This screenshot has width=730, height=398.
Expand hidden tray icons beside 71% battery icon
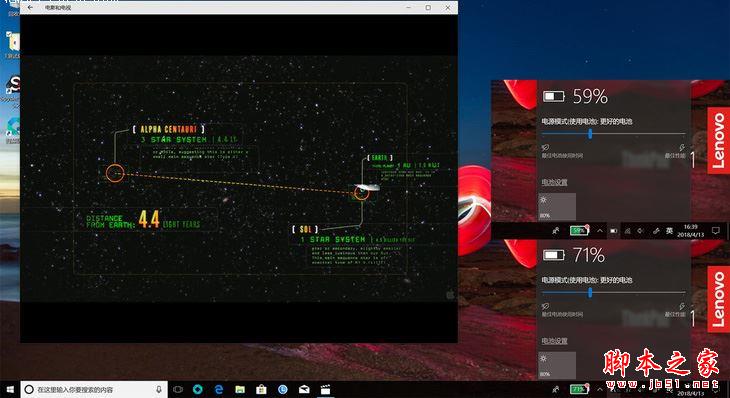600,389
